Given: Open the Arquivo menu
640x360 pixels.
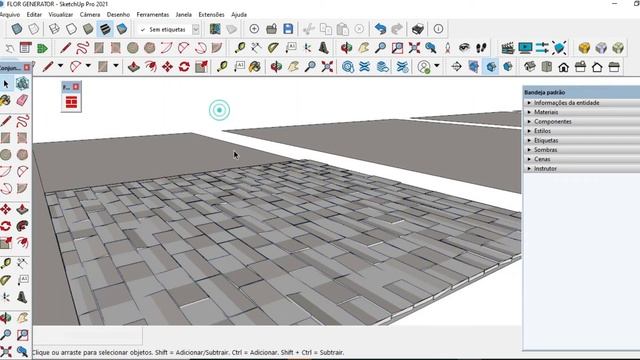Looking at the screenshot, I should pyautogui.click(x=10, y=14).
